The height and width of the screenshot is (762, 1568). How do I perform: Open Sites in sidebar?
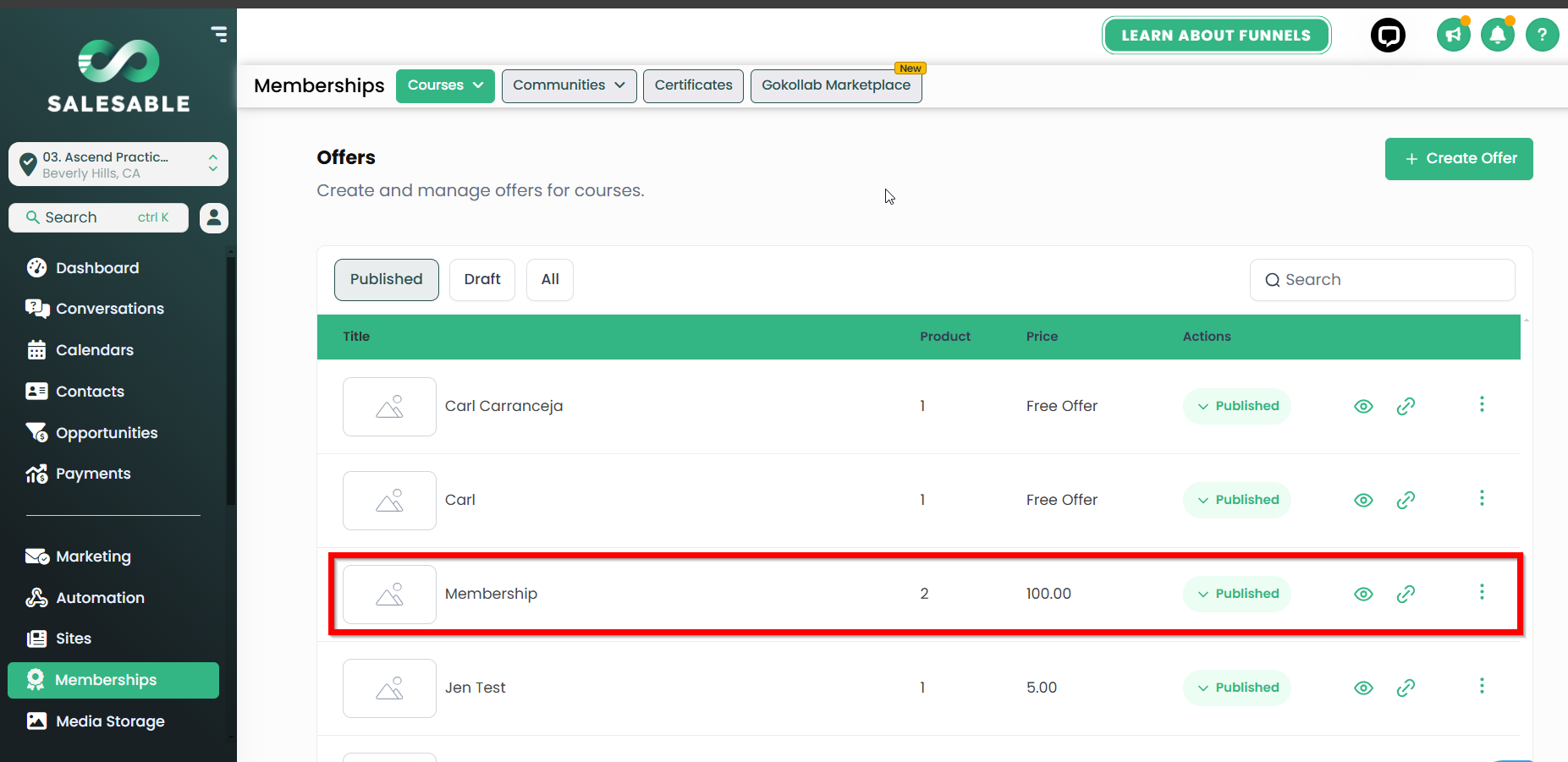pyautogui.click(x=74, y=639)
